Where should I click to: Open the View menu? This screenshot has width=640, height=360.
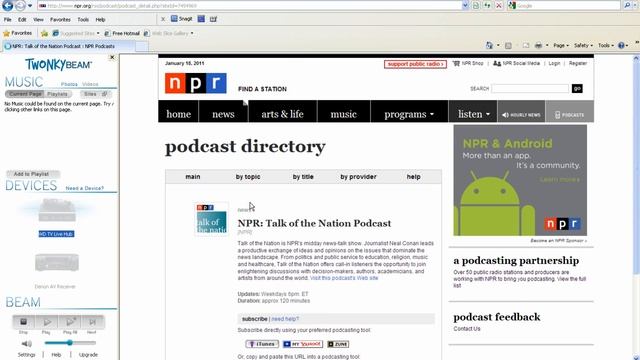(38, 19)
